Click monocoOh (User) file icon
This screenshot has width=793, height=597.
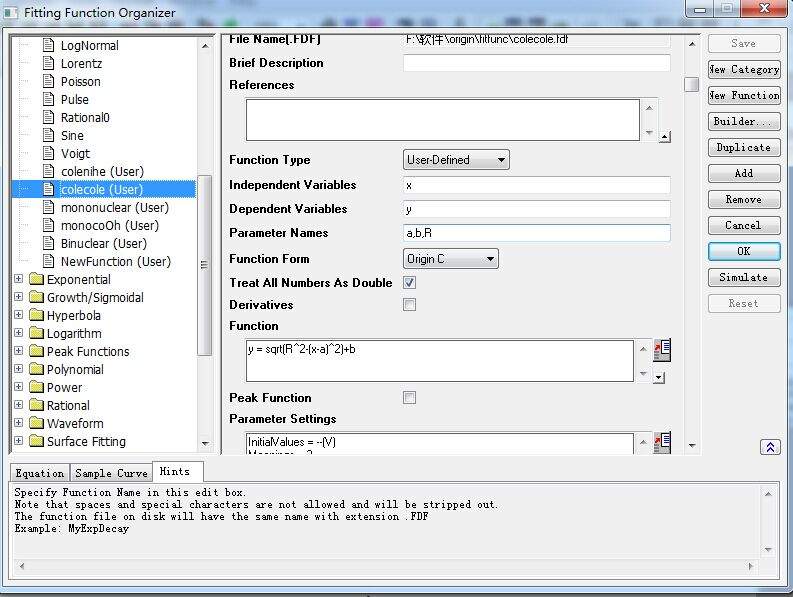[49, 225]
